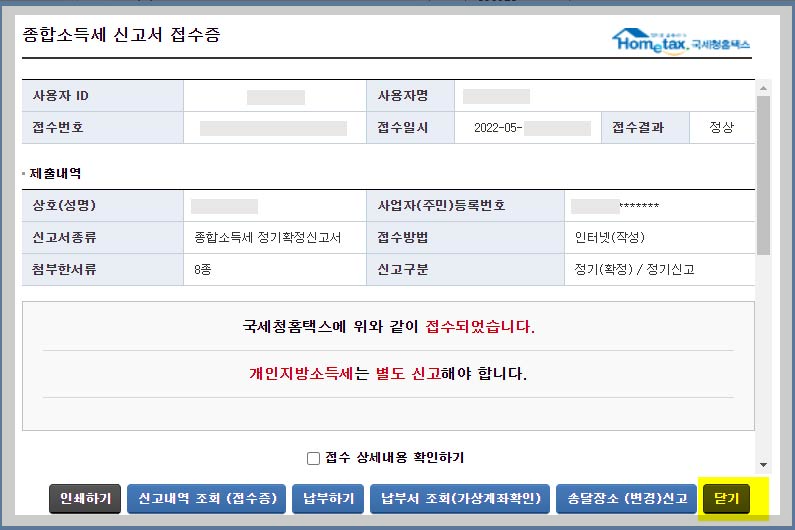Viewport: 795px width, 530px height.
Task: Click the 신고서종류 label cell
Action: [x=102, y=237]
